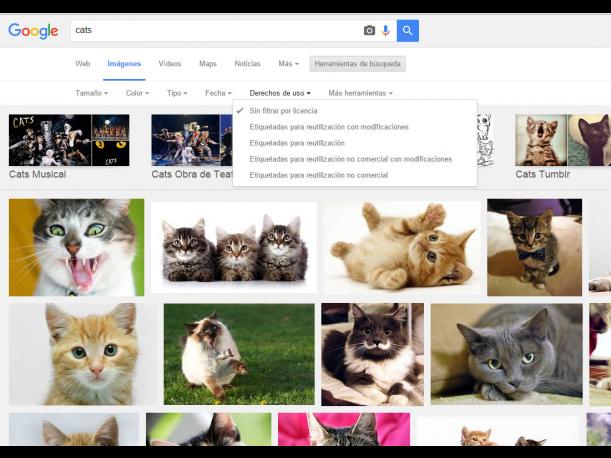Open the Vídeos tab

click(x=170, y=64)
